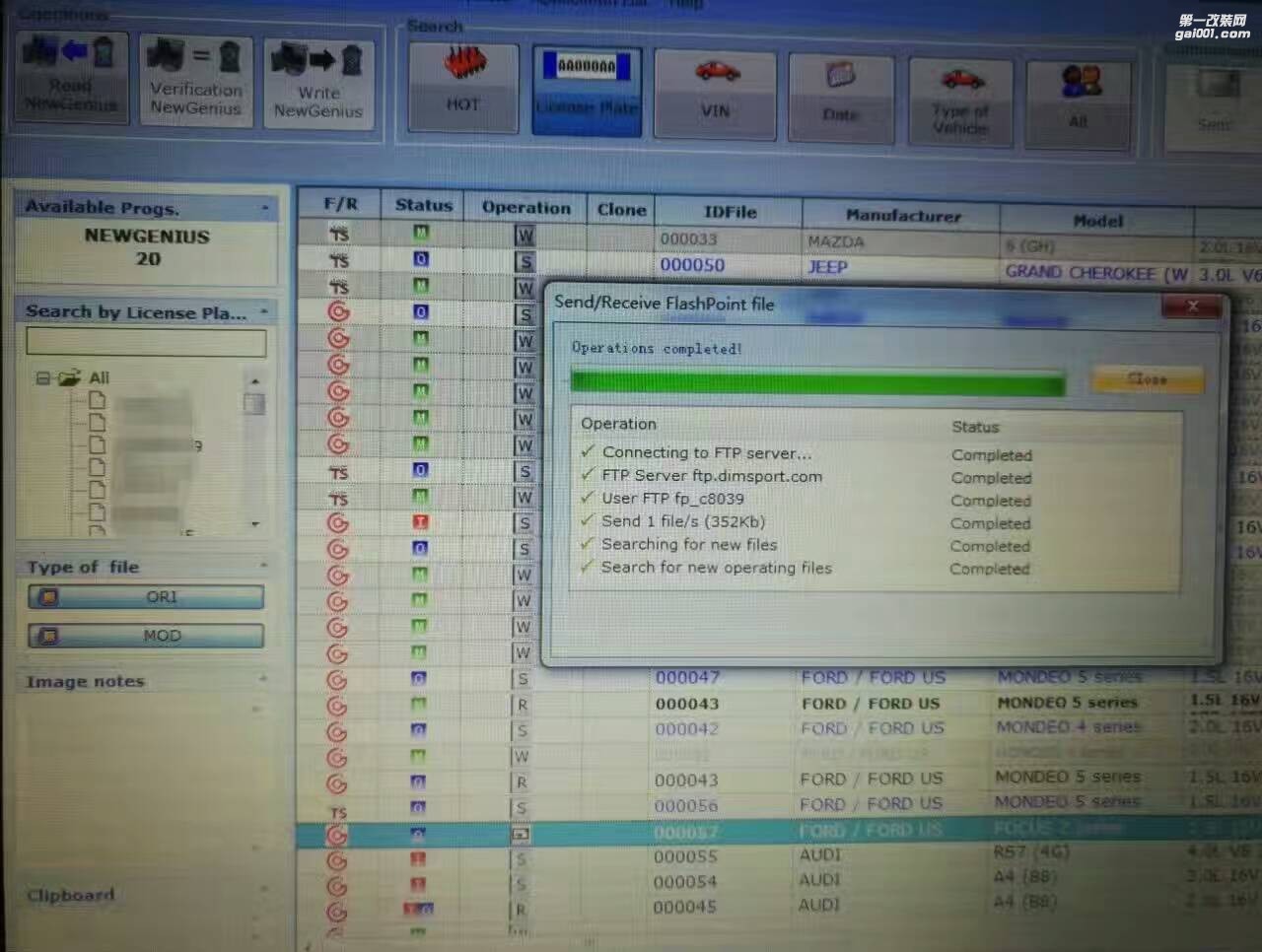The height and width of the screenshot is (952, 1262).
Task: Search by License Plate icon
Action: [587, 90]
